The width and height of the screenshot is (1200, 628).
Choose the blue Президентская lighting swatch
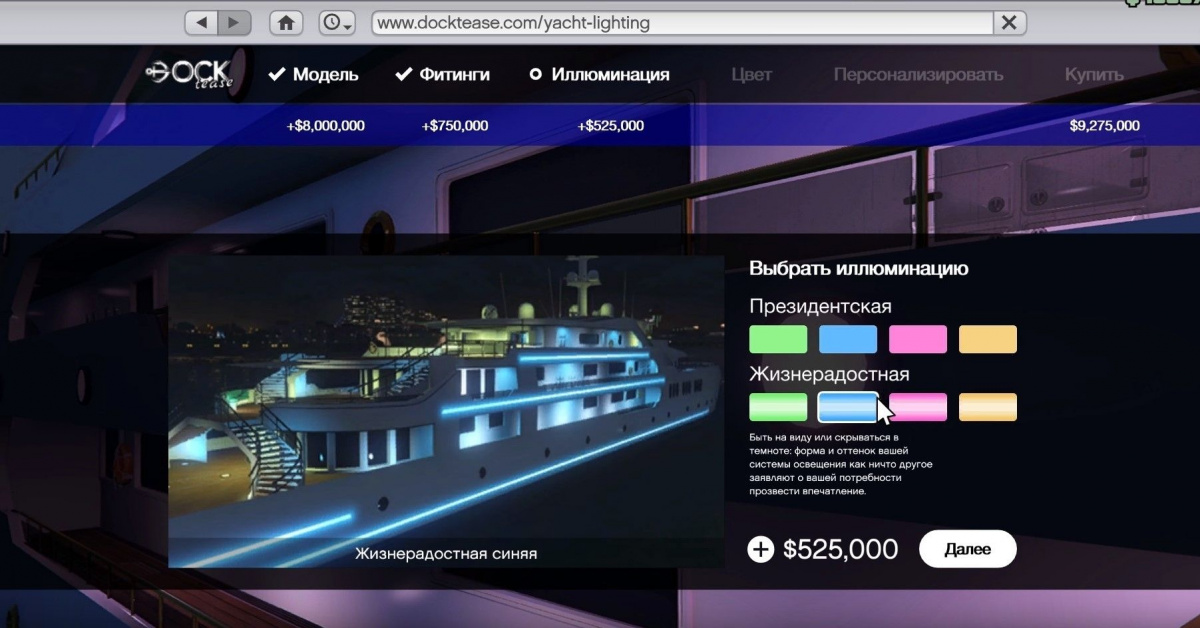pyautogui.click(x=848, y=339)
